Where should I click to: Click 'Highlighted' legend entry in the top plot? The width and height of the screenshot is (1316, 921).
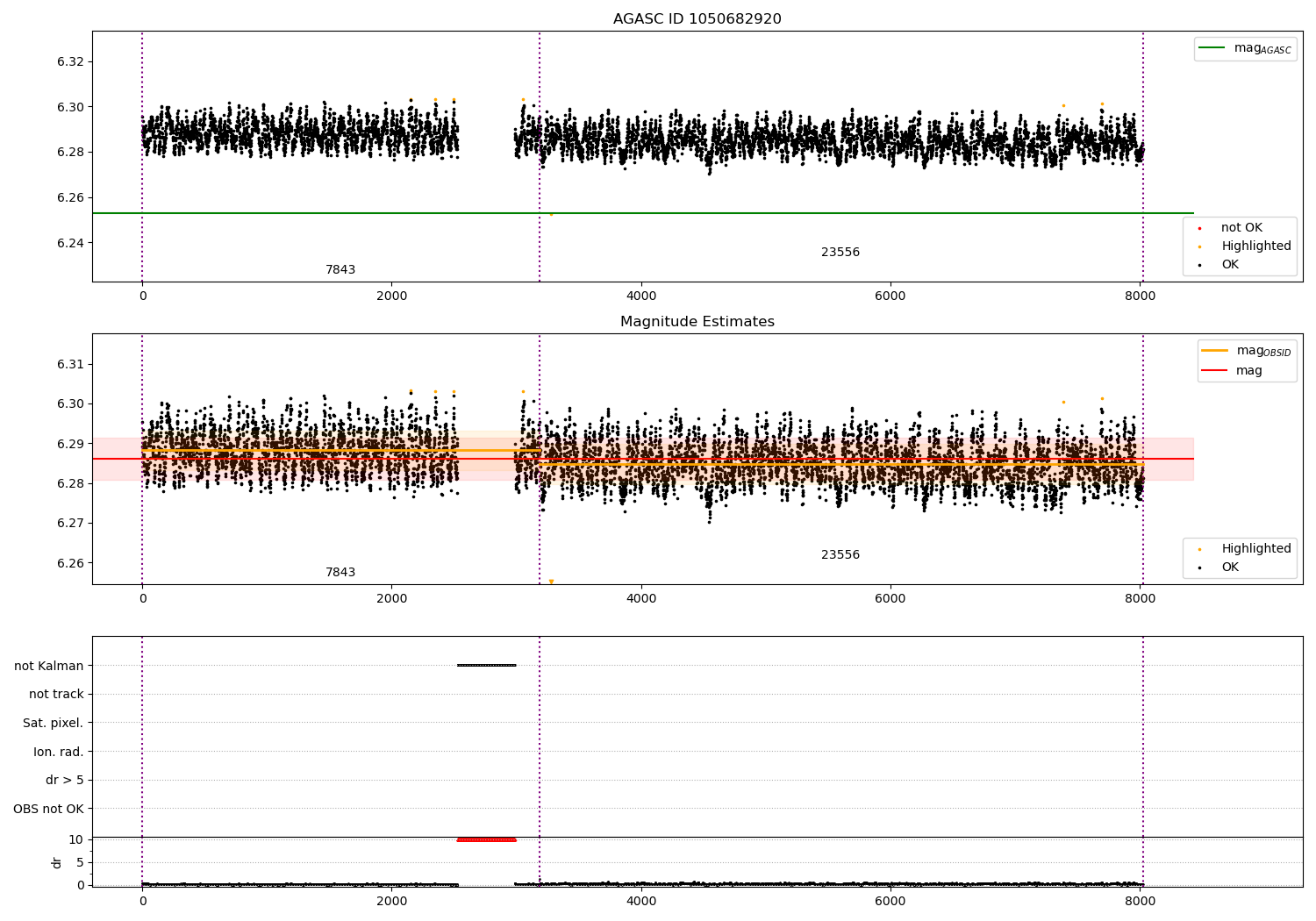pos(1255,246)
